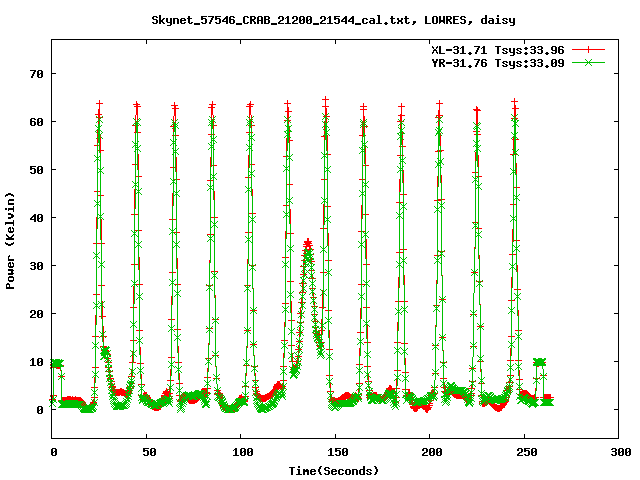The width and height of the screenshot is (640, 480).
Task: Select the legend entry YR-31.76 Tsys:33.09
Action: [x=498, y=63]
